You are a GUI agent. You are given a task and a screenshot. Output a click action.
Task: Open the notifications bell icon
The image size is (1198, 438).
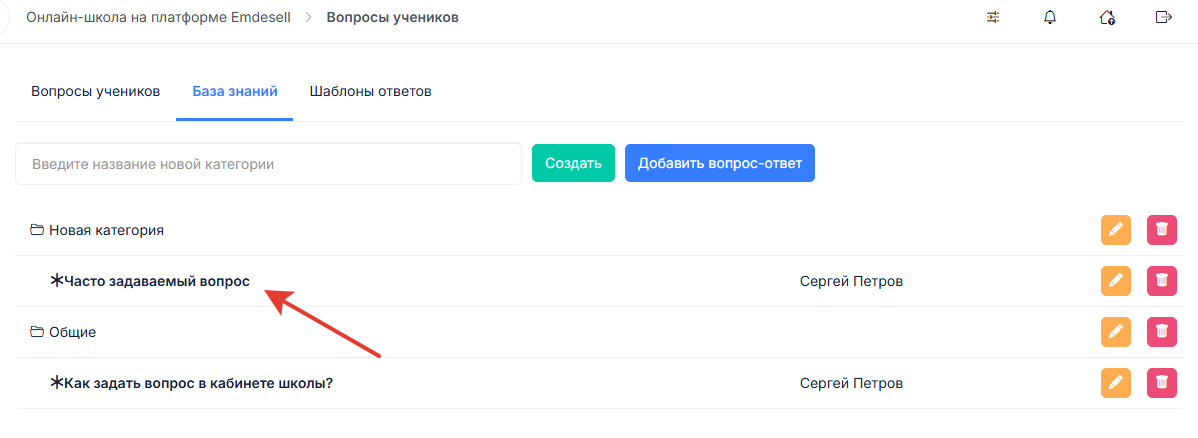pyautogui.click(x=1050, y=17)
